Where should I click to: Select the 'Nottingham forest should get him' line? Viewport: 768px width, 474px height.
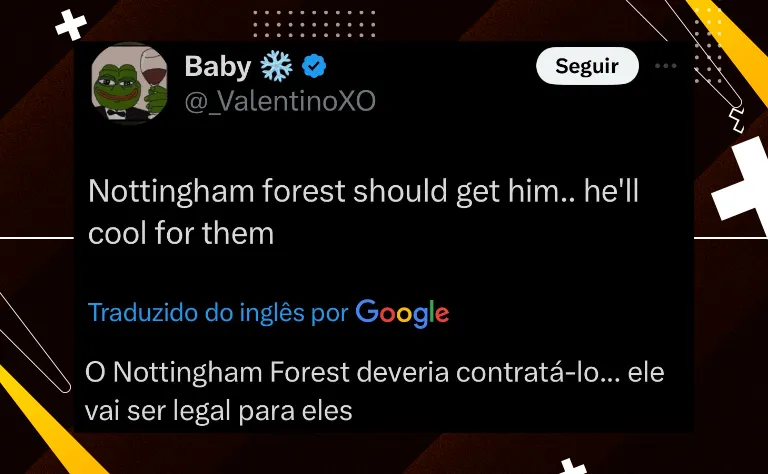(363, 190)
